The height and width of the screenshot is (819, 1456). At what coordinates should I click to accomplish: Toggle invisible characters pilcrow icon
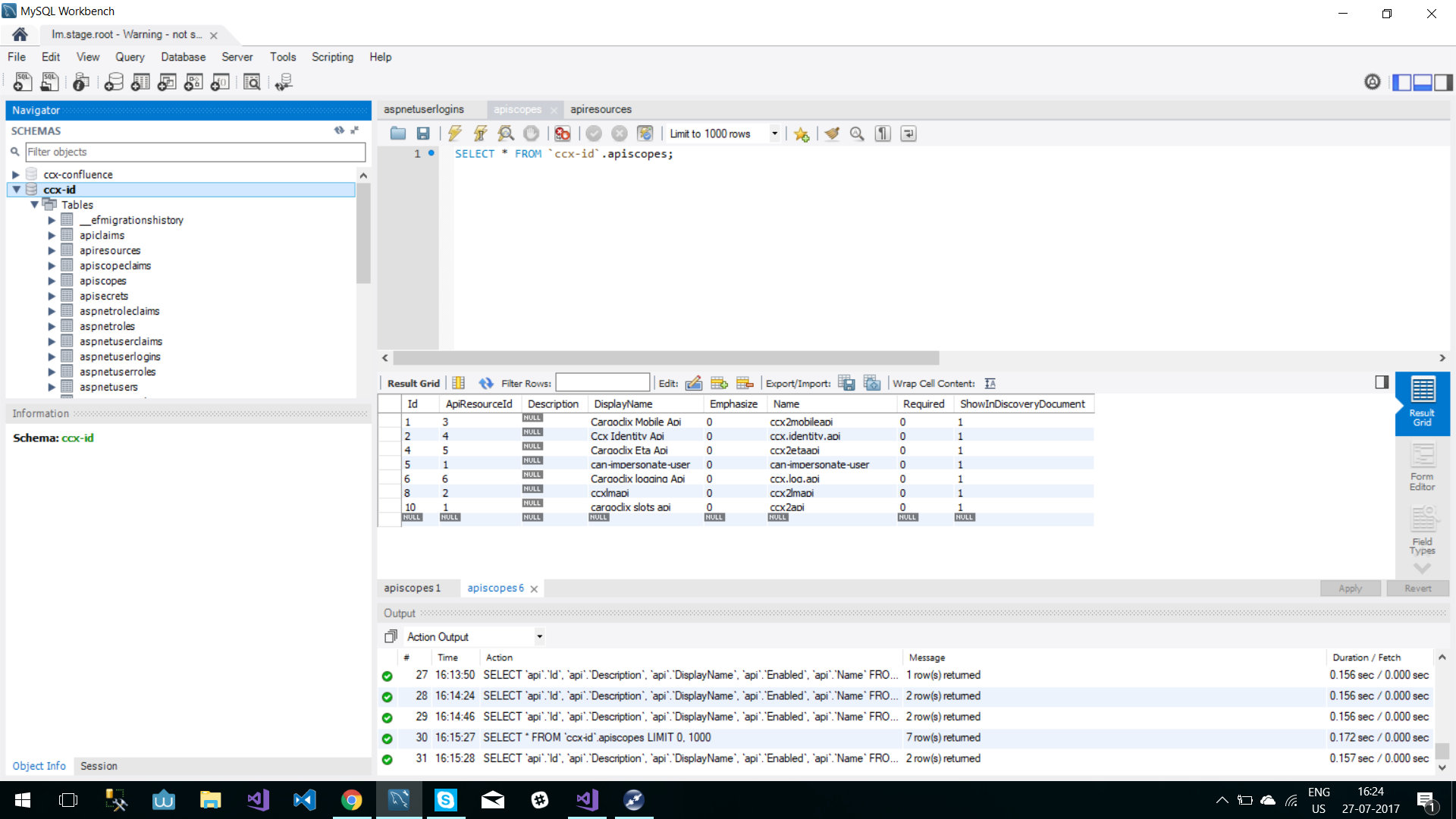(883, 133)
